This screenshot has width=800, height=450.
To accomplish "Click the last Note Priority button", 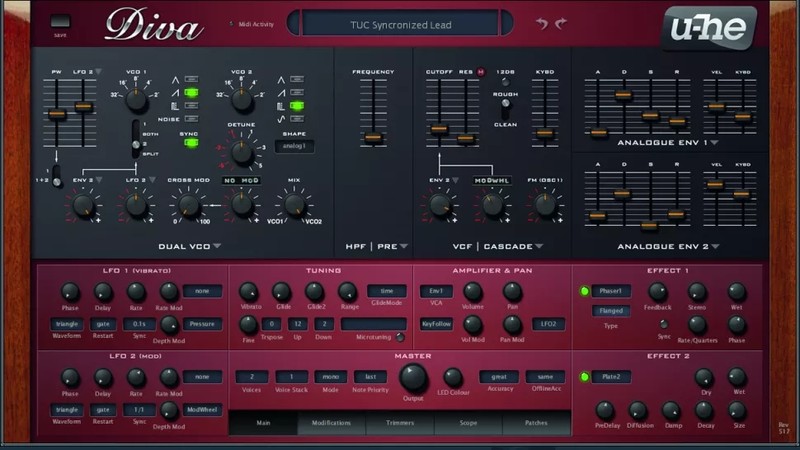I will coord(370,377).
